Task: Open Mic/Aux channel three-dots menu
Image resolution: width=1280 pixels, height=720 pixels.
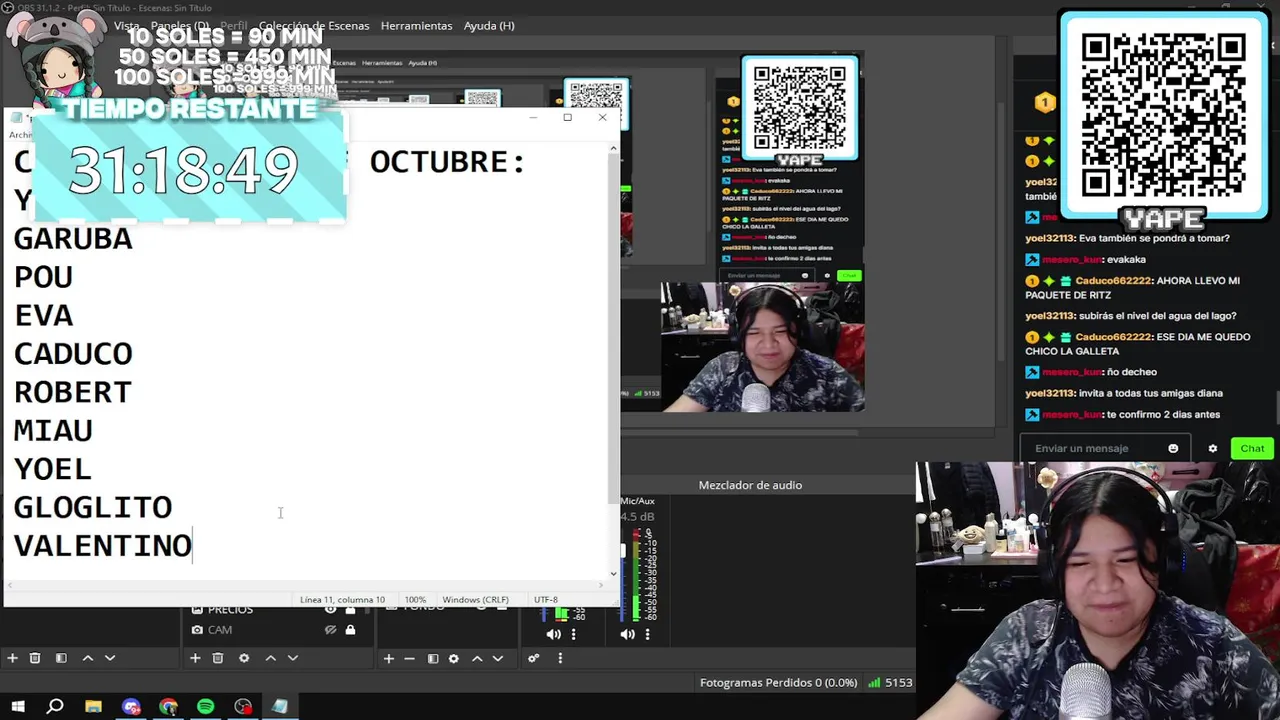Action: [x=647, y=634]
